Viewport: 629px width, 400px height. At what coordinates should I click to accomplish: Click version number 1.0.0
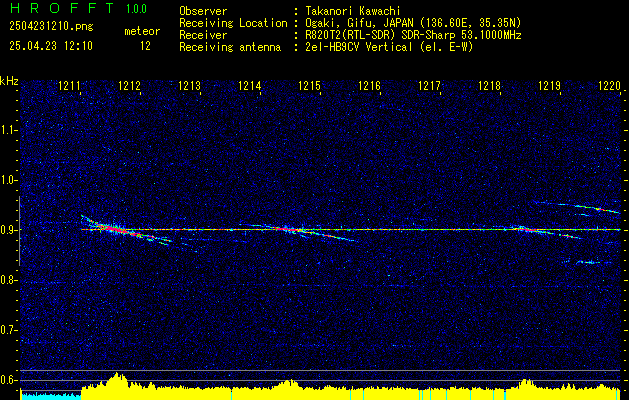136,9
